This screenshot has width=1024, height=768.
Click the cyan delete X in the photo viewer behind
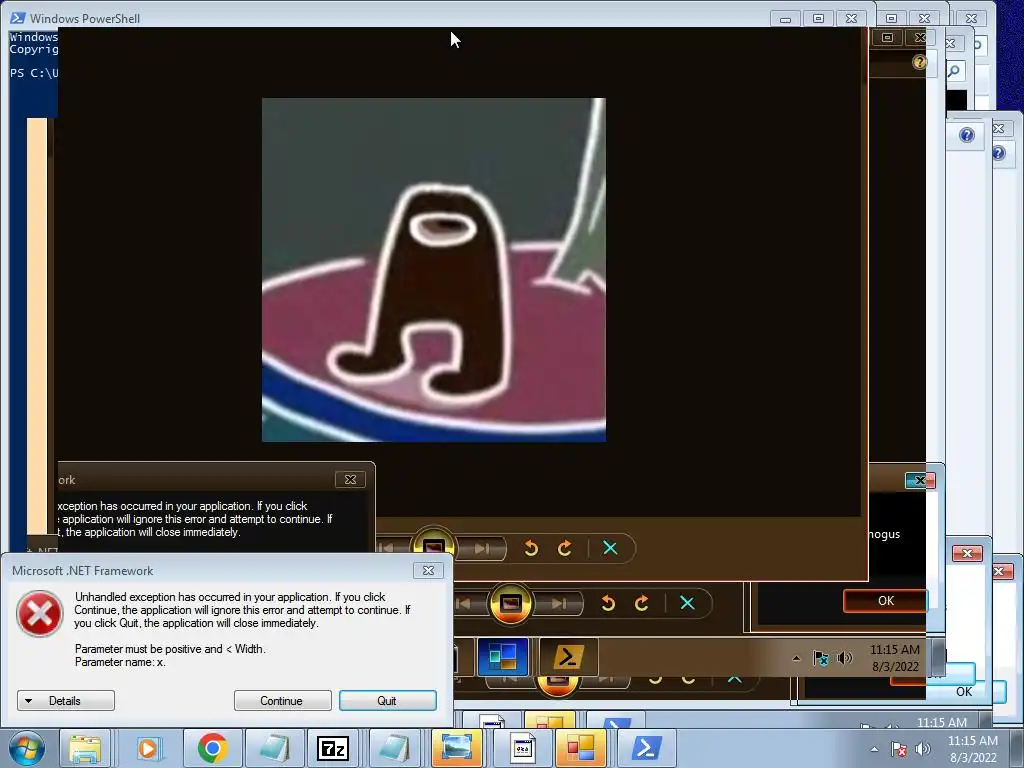687,603
